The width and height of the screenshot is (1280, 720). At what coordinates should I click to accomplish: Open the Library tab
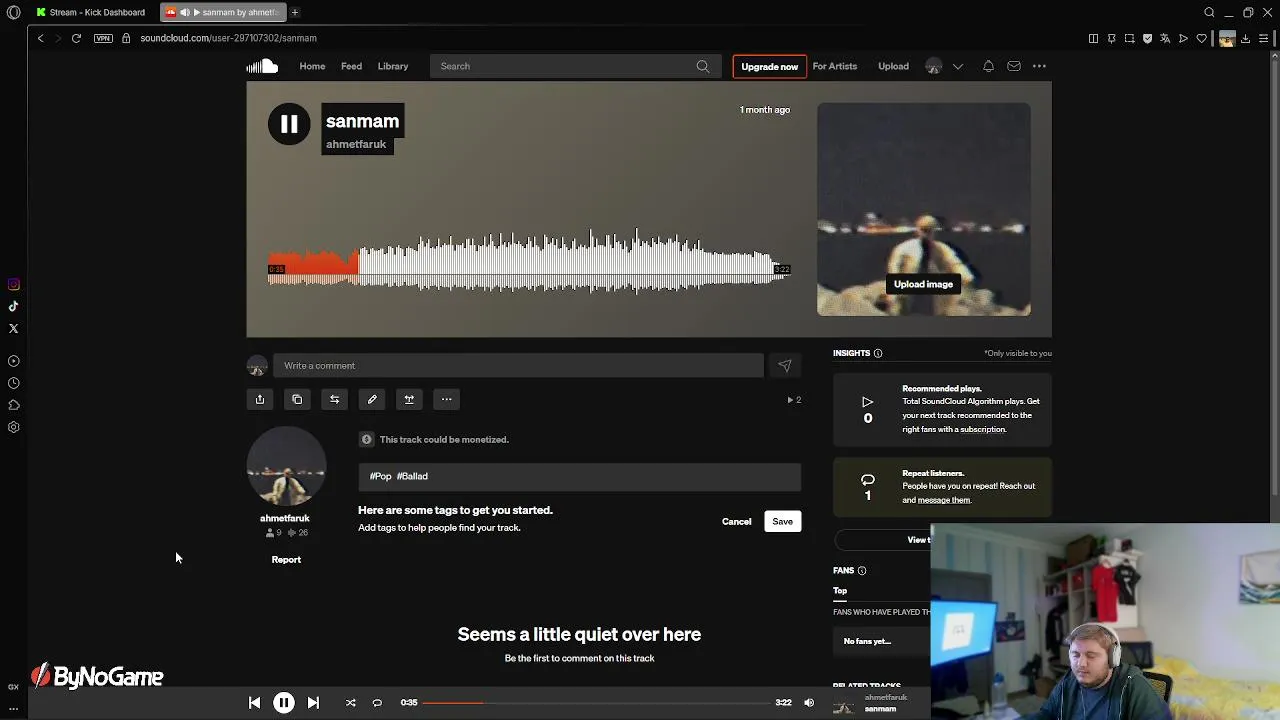[393, 66]
